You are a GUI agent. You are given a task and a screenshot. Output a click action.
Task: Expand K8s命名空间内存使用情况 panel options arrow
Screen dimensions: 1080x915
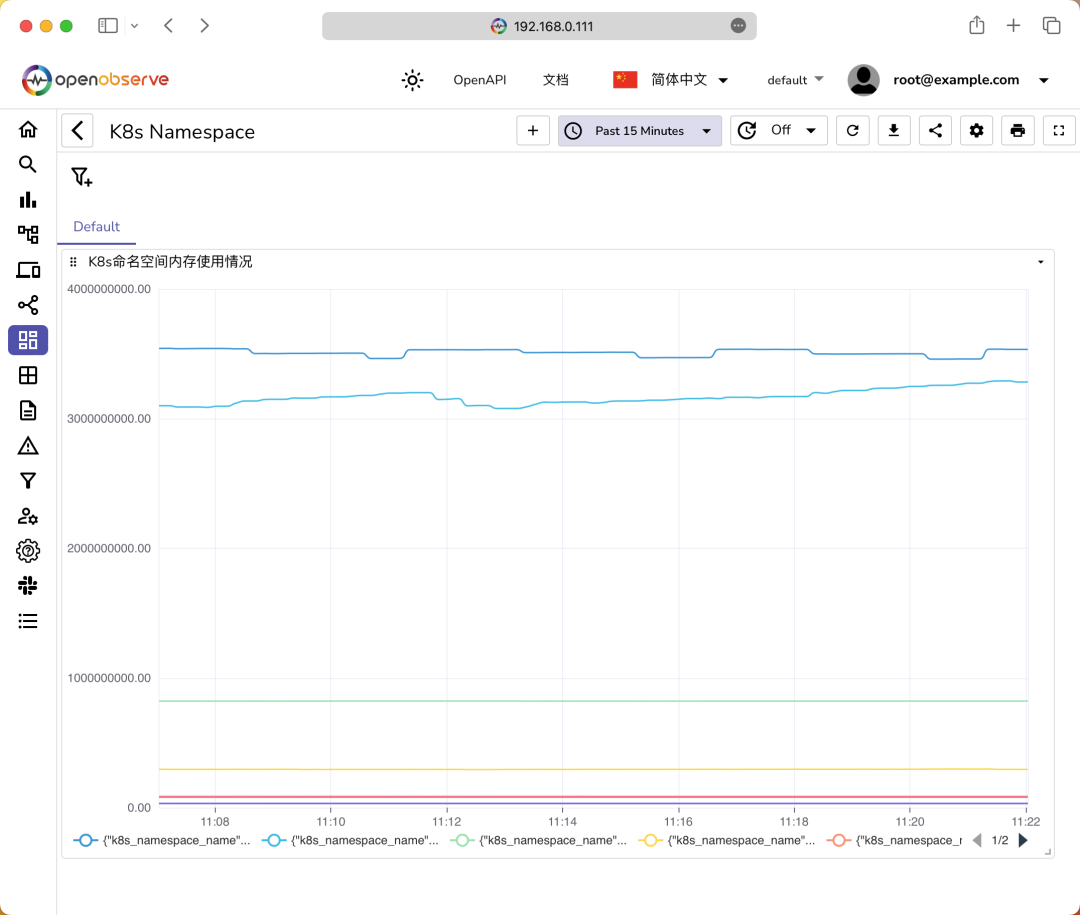[x=1041, y=262]
